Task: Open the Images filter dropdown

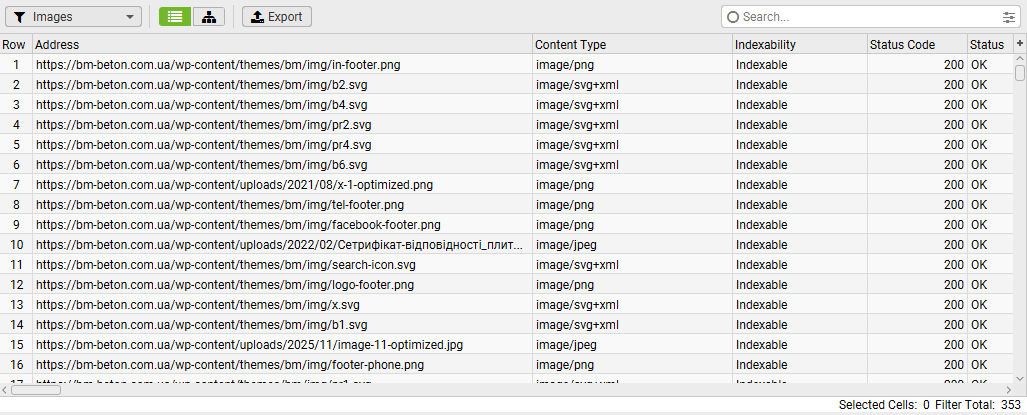Action: pyautogui.click(x=73, y=17)
